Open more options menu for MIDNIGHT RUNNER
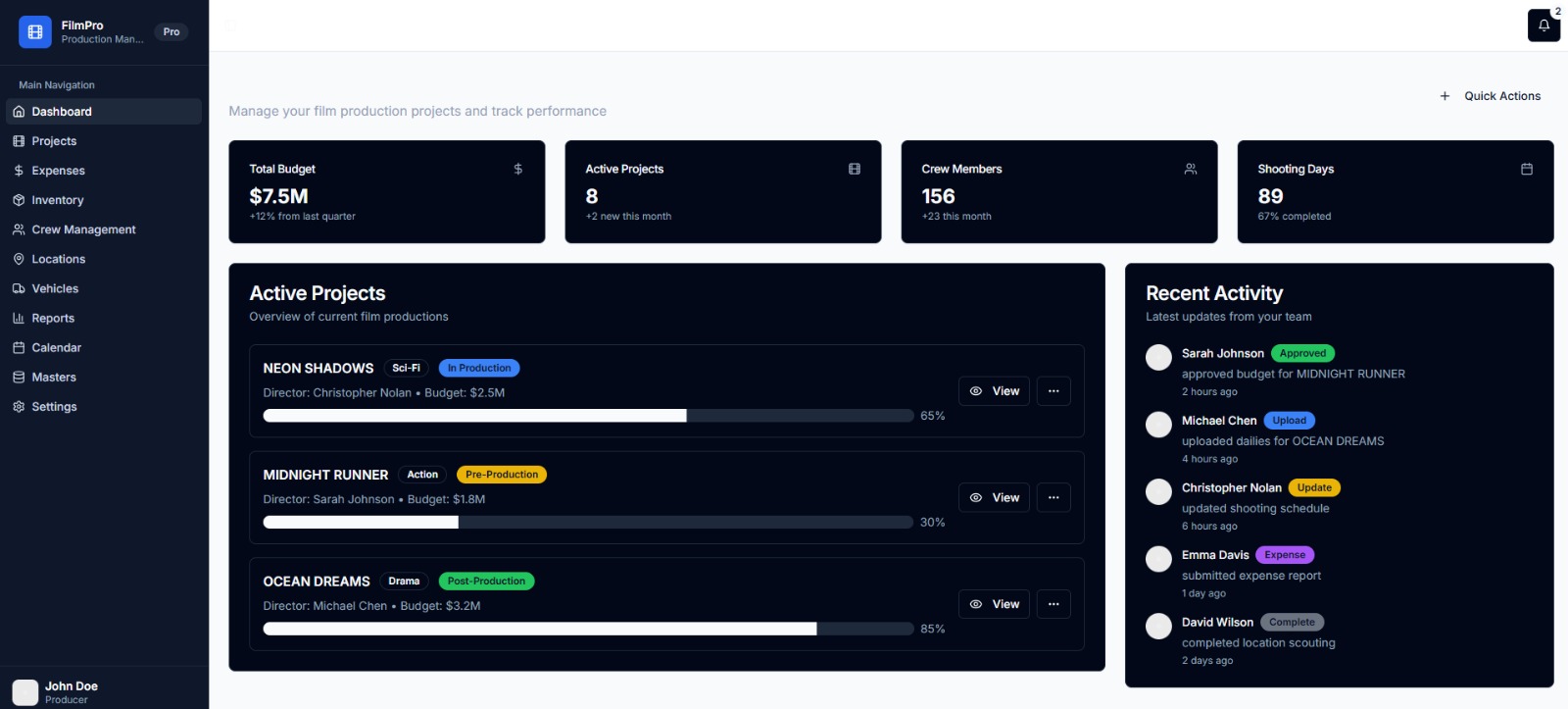 point(1053,498)
